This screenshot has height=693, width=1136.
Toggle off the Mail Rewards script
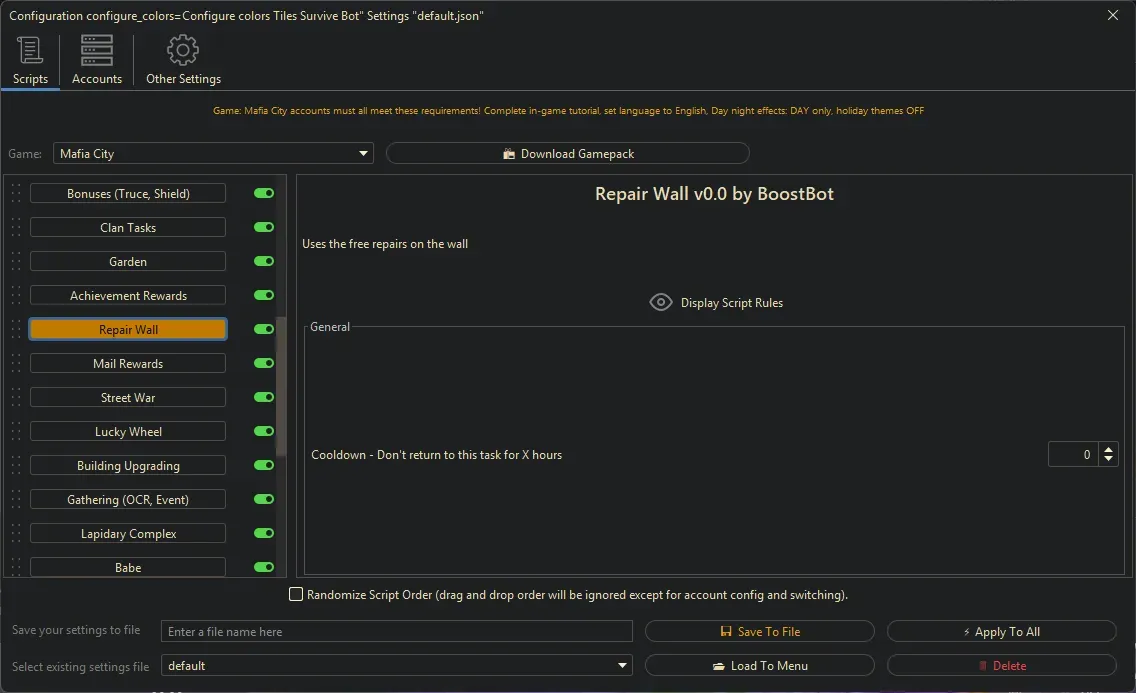pos(264,363)
